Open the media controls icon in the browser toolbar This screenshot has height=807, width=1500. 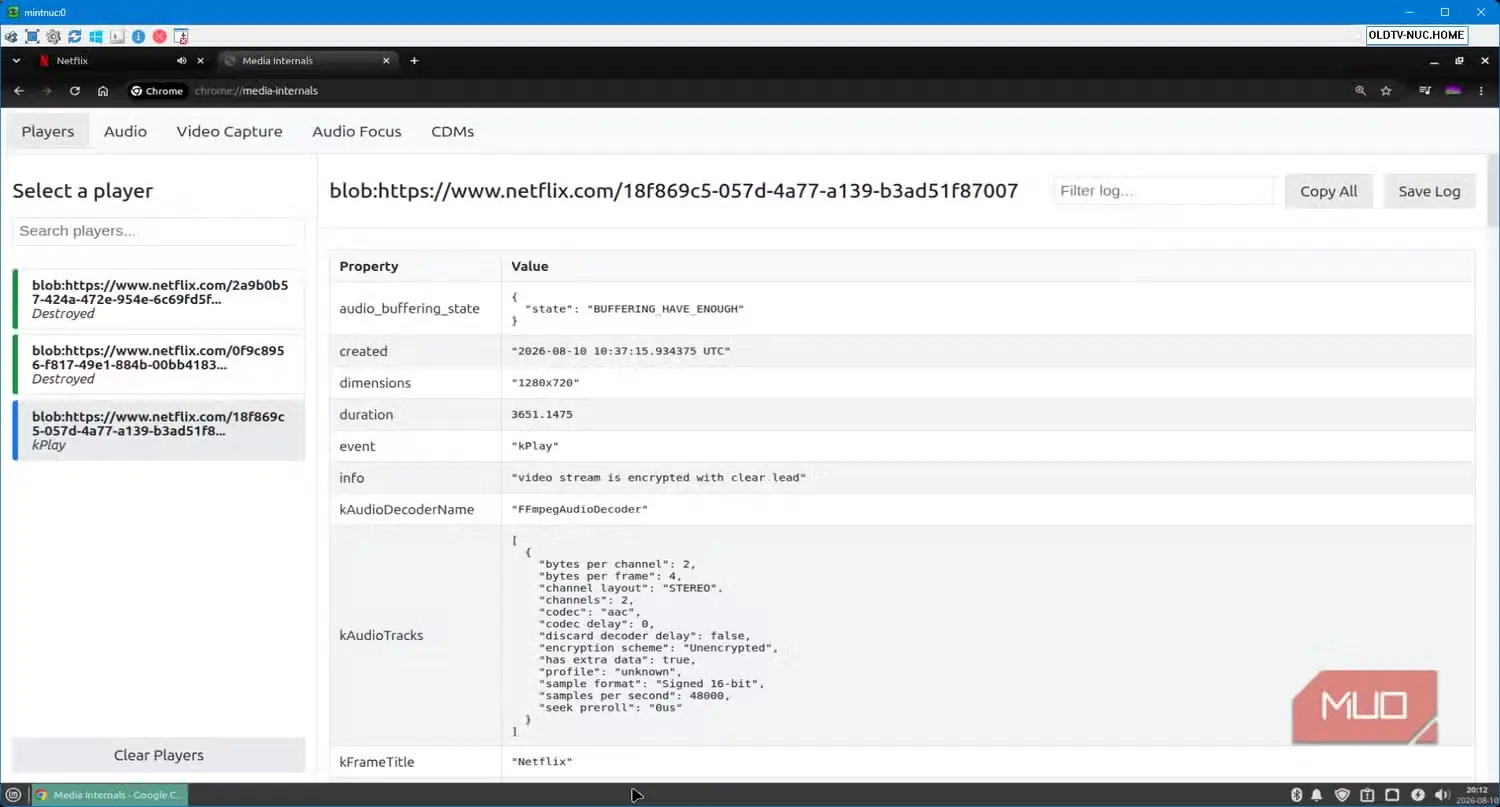point(1426,91)
